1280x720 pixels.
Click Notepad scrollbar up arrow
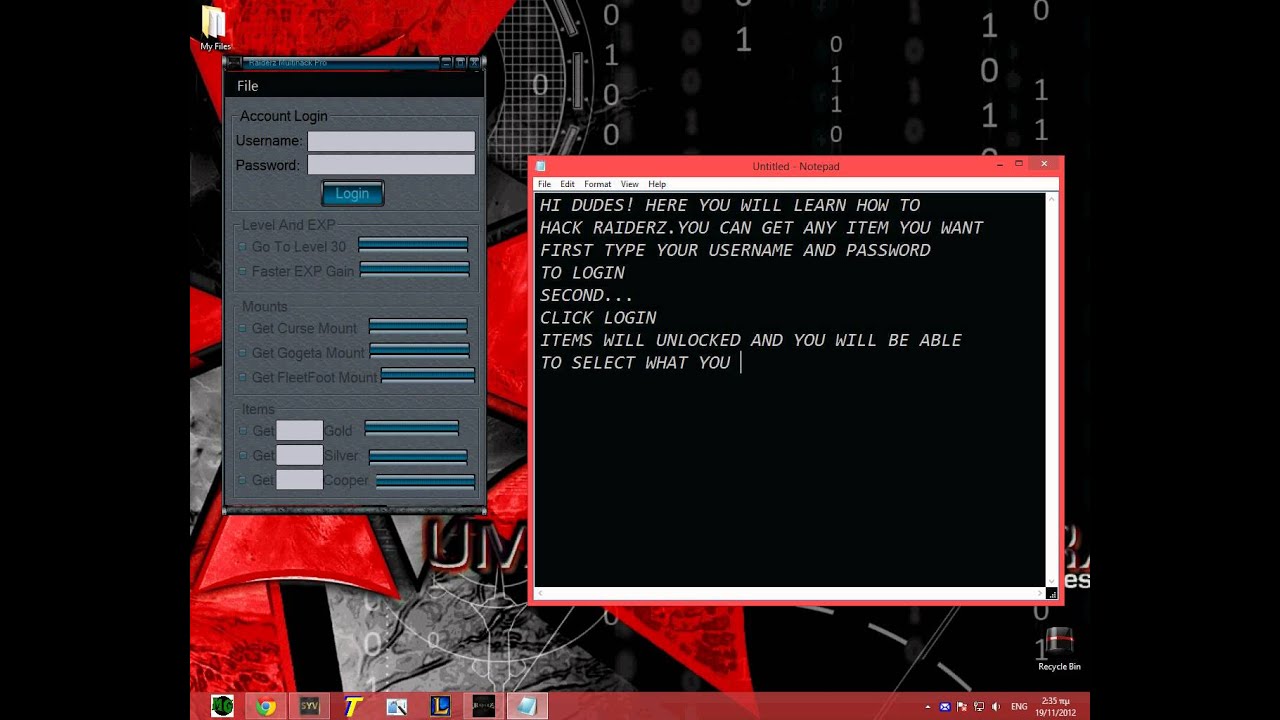1052,199
